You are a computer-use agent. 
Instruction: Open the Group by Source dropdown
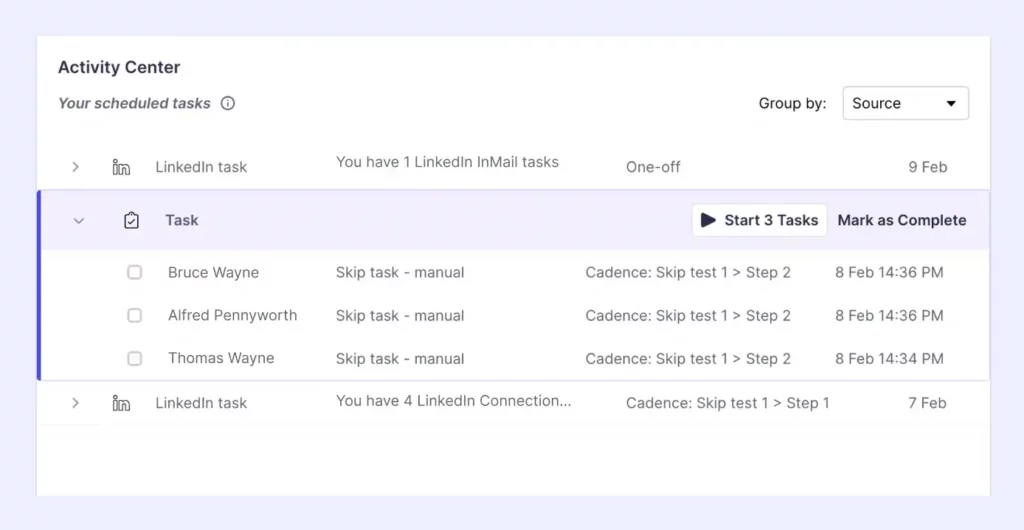[906, 103]
